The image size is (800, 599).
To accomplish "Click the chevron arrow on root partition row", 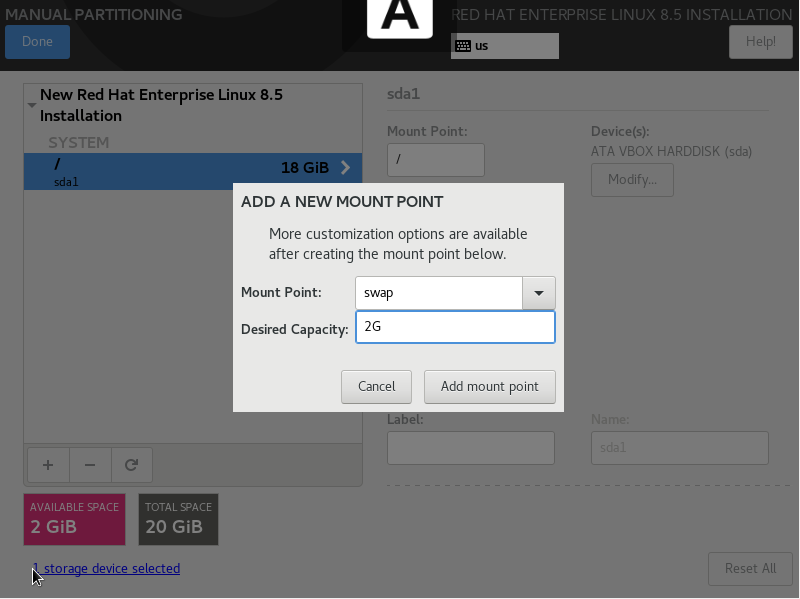I will (x=345, y=167).
